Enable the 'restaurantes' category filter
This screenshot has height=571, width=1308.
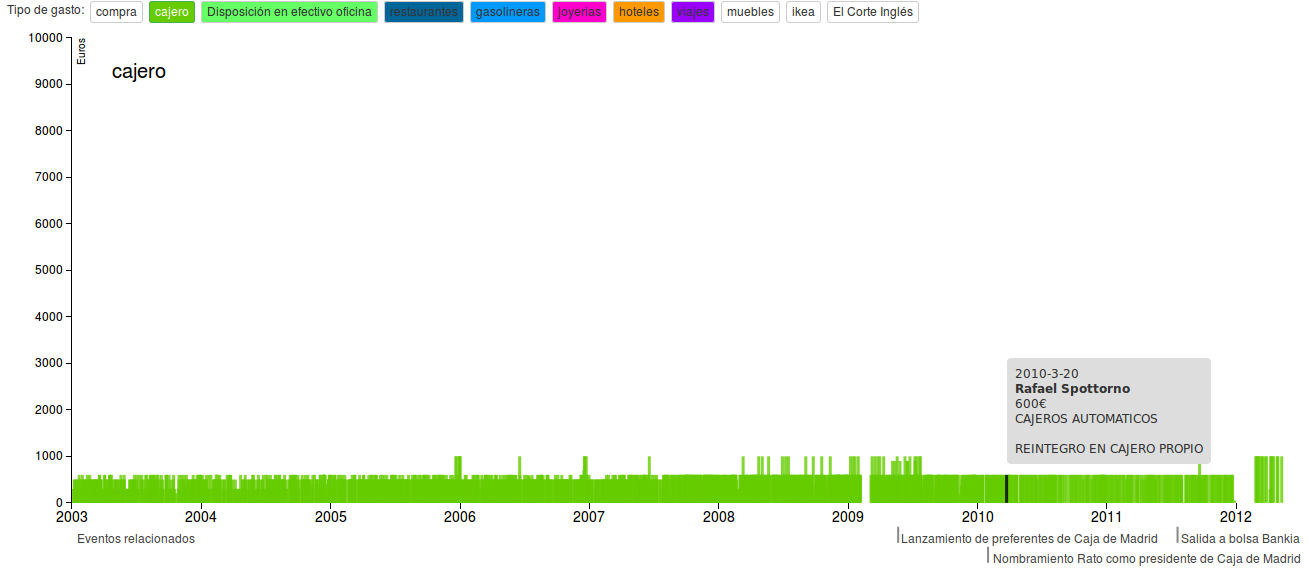[x=423, y=12]
